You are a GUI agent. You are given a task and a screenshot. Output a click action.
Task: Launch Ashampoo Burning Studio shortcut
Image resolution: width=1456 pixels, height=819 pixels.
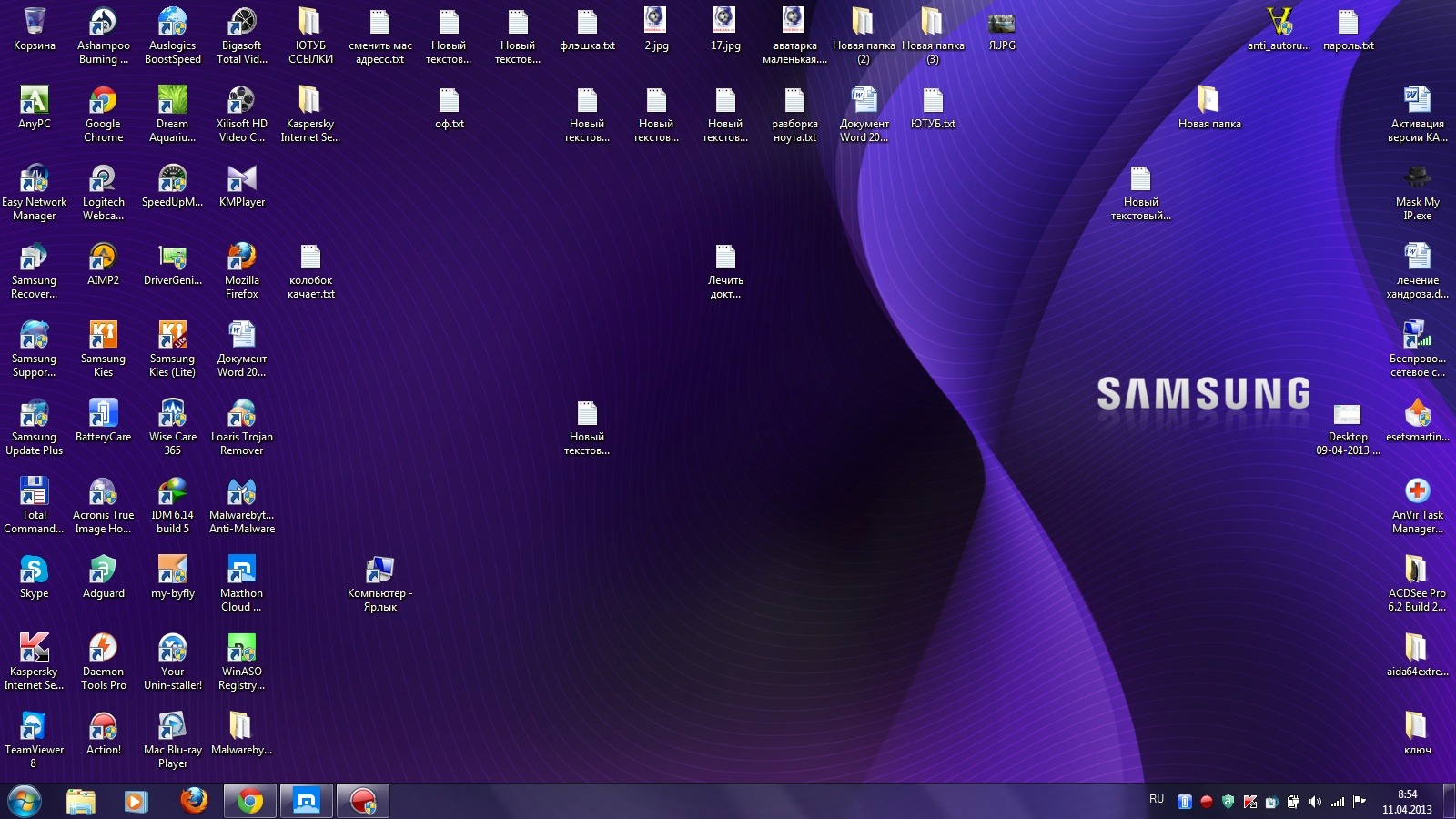104,35
